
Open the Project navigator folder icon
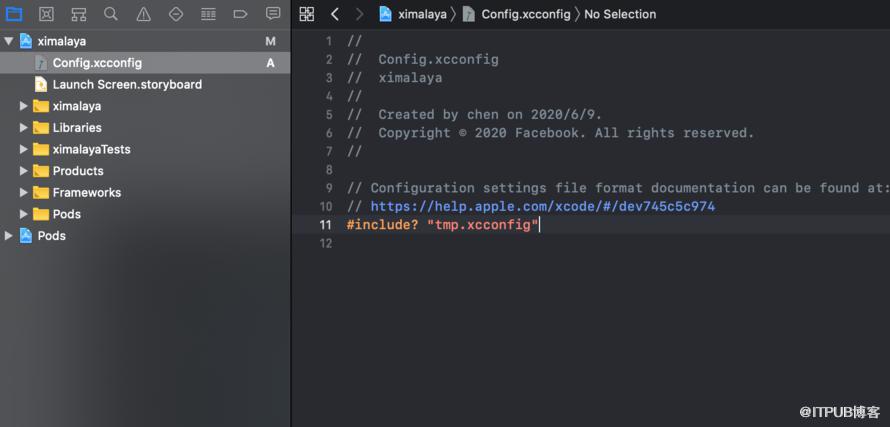pyautogui.click(x=14, y=14)
